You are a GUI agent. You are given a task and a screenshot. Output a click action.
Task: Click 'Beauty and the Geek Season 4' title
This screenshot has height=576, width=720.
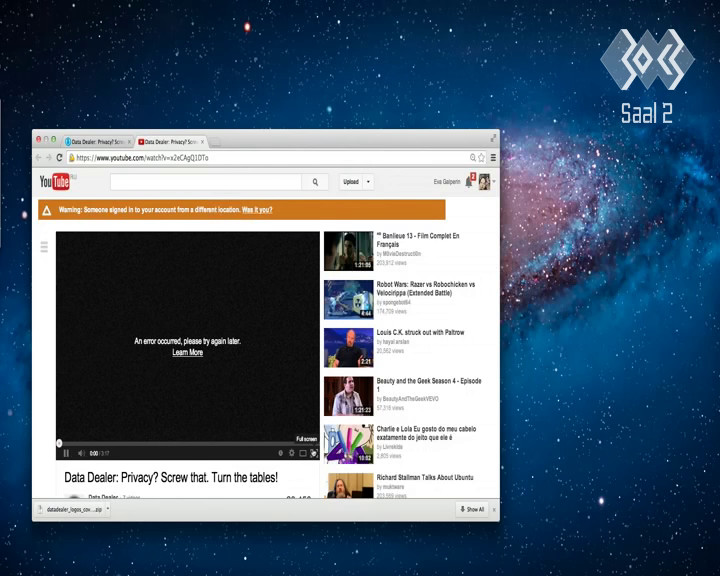pos(429,385)
